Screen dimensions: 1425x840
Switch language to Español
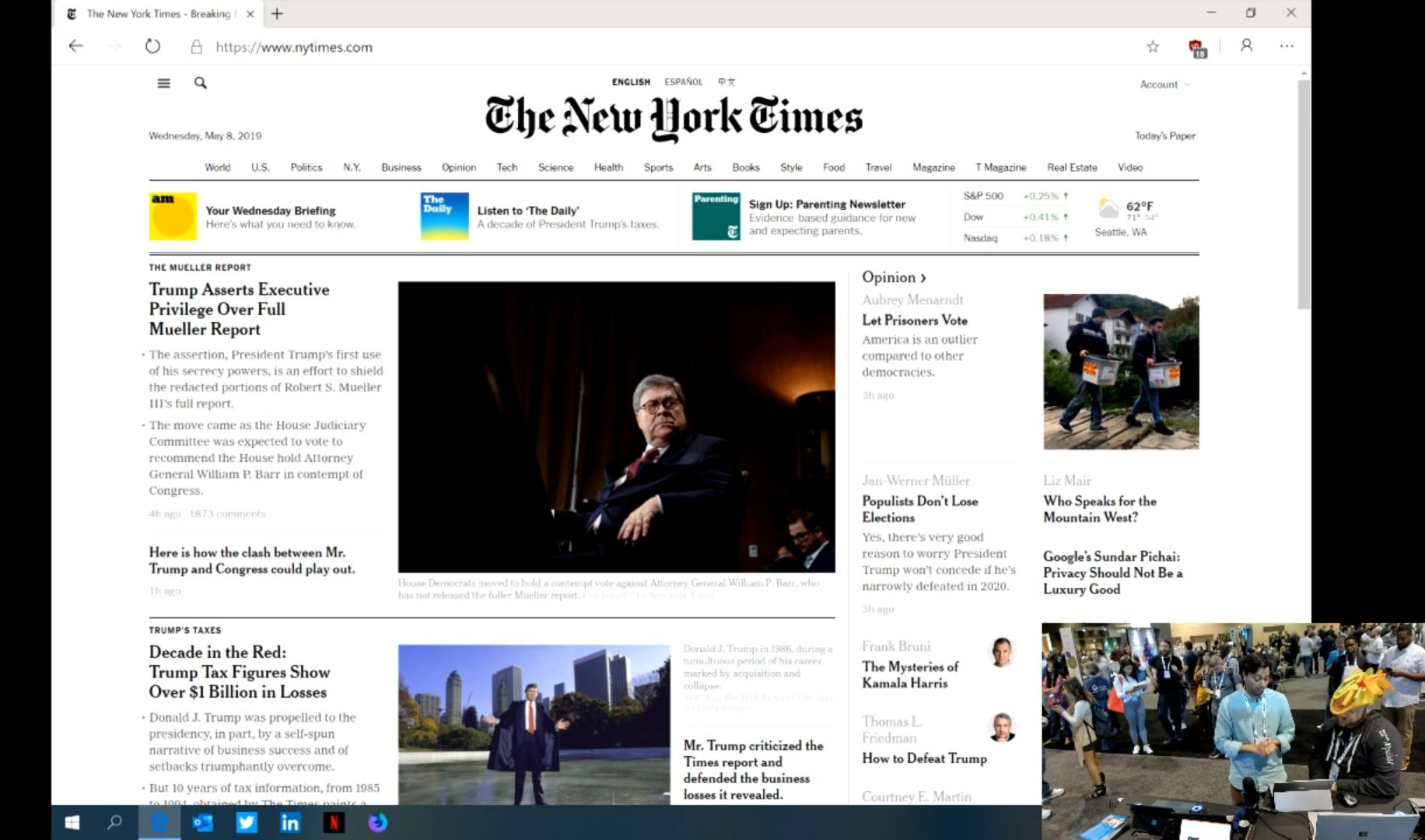(x=683, y=82)
